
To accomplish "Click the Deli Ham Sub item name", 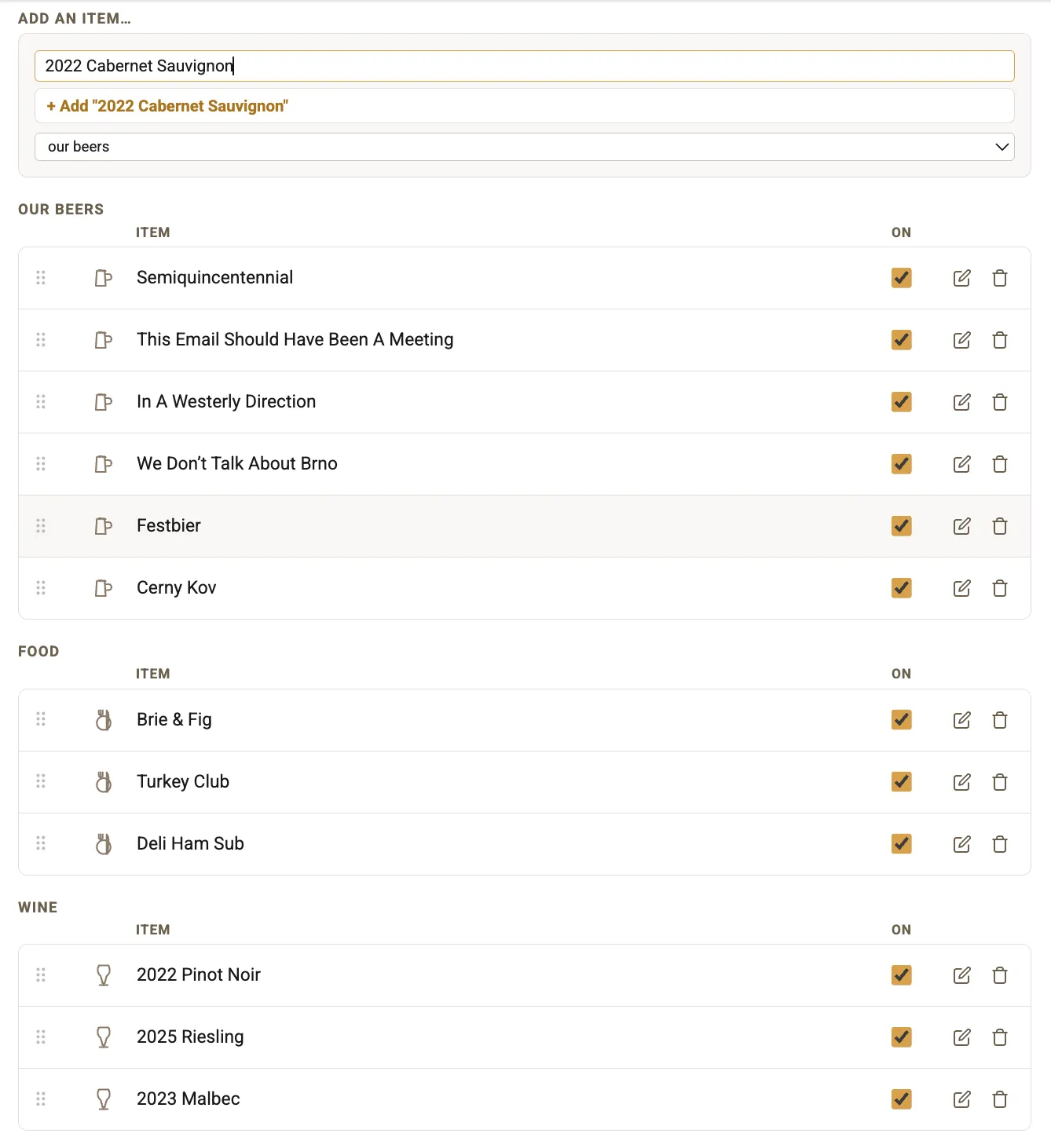I will [190, 843].
